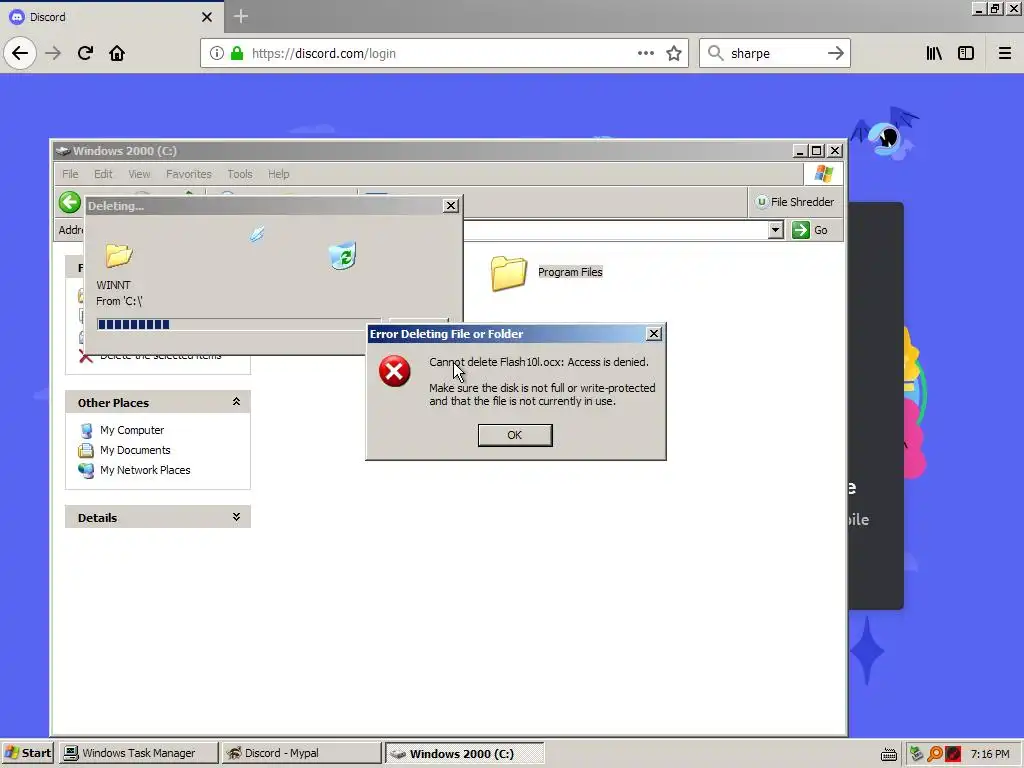Click the red delete X icon

pyautogui.click(x=86, y=357)
